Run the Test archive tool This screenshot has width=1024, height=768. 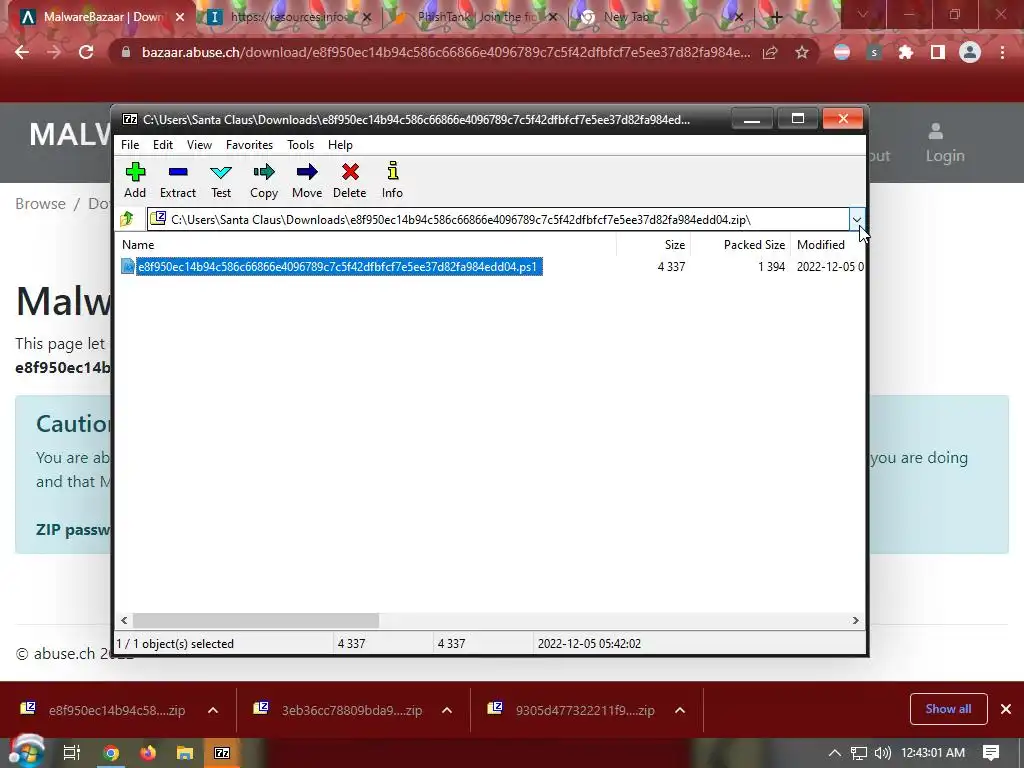point(221,180)
